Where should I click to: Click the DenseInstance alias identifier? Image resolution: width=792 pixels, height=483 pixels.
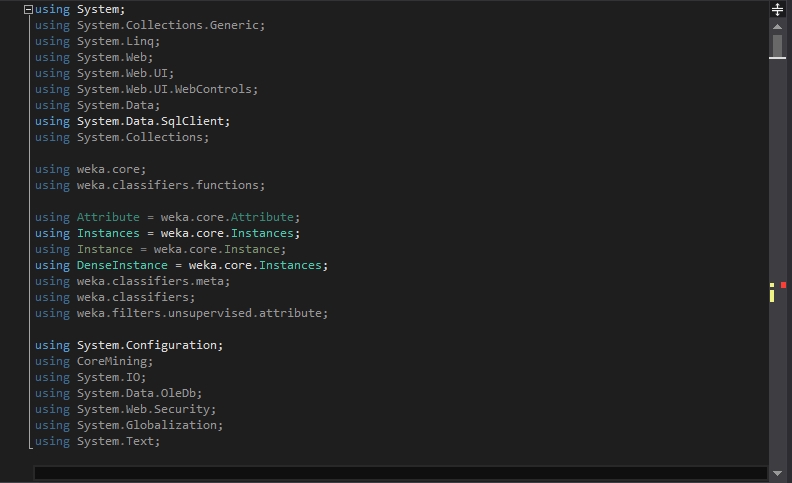tap(122, 265)
